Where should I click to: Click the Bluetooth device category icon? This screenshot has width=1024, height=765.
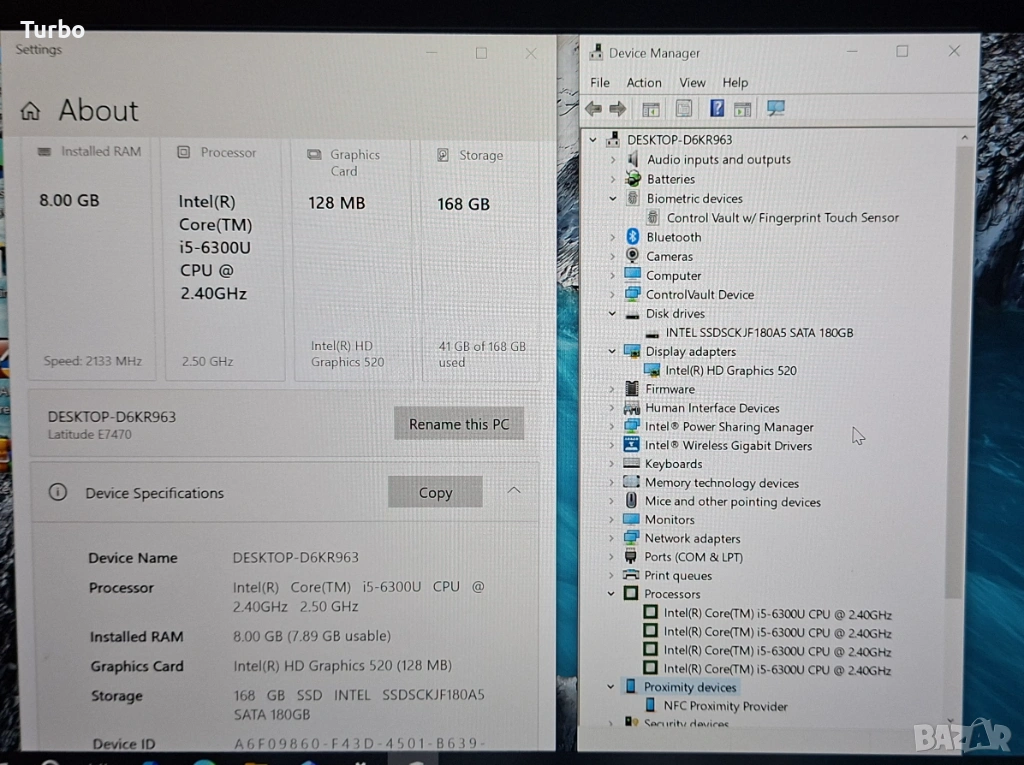632,237
